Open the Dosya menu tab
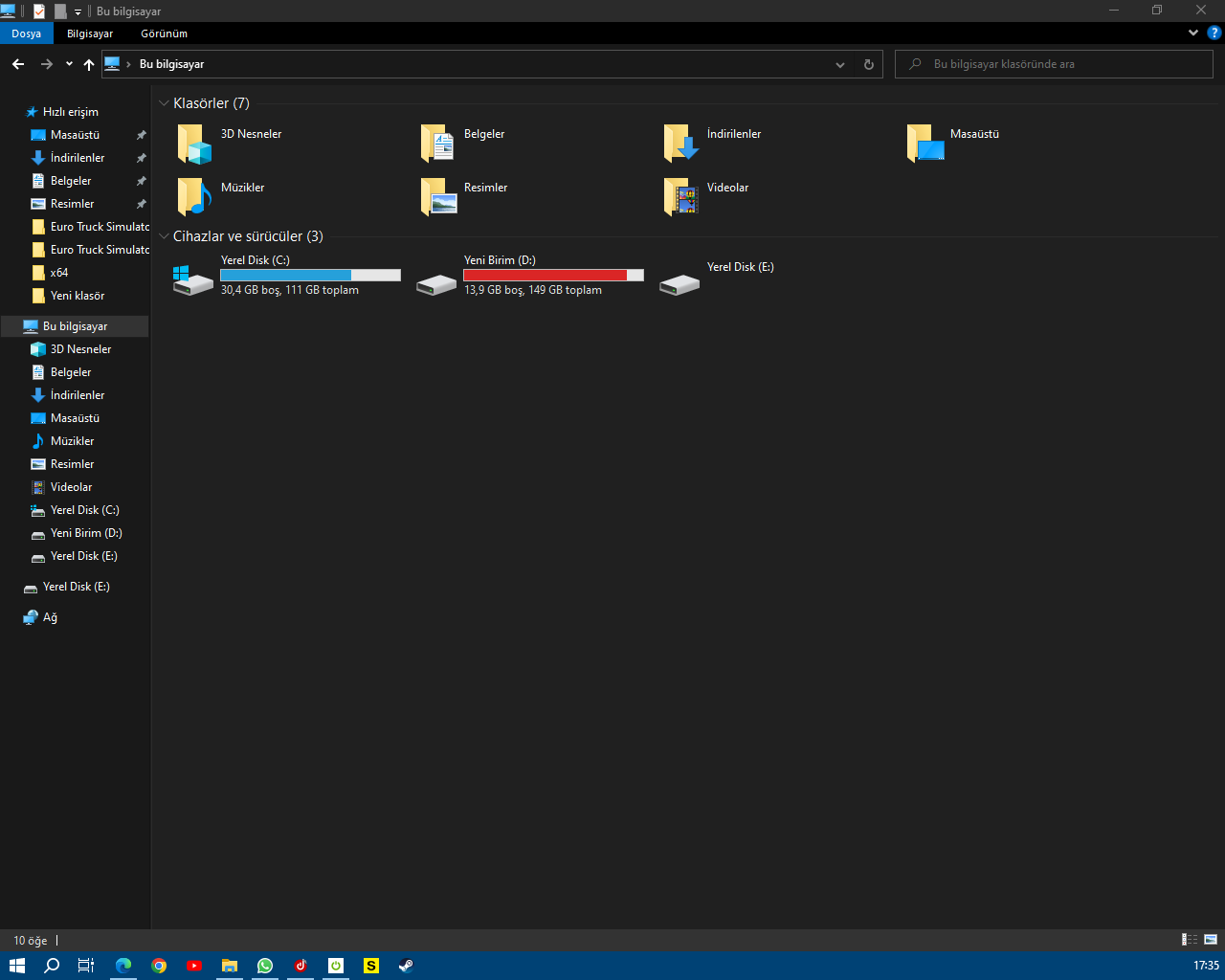 pyautogui.click(x=27, y=33)
